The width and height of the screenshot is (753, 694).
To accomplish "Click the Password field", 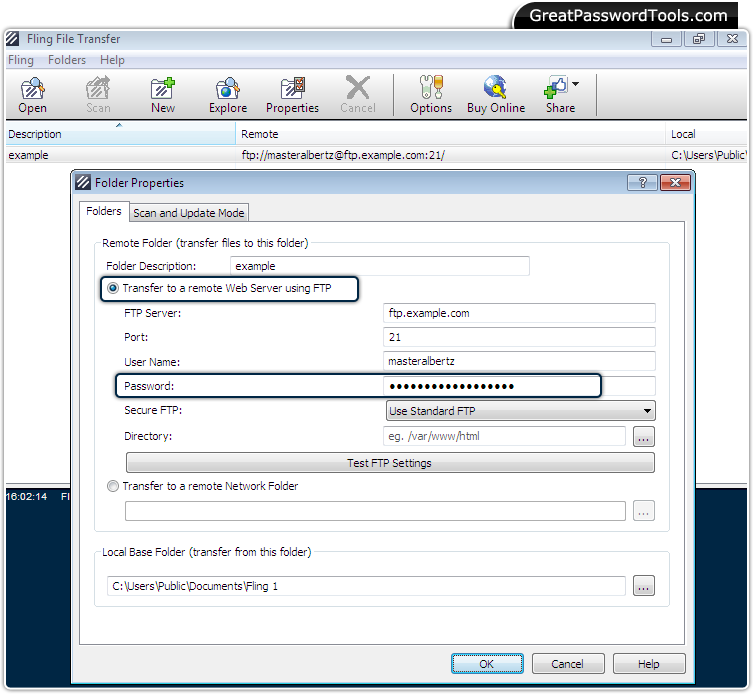I will (519, 386).
